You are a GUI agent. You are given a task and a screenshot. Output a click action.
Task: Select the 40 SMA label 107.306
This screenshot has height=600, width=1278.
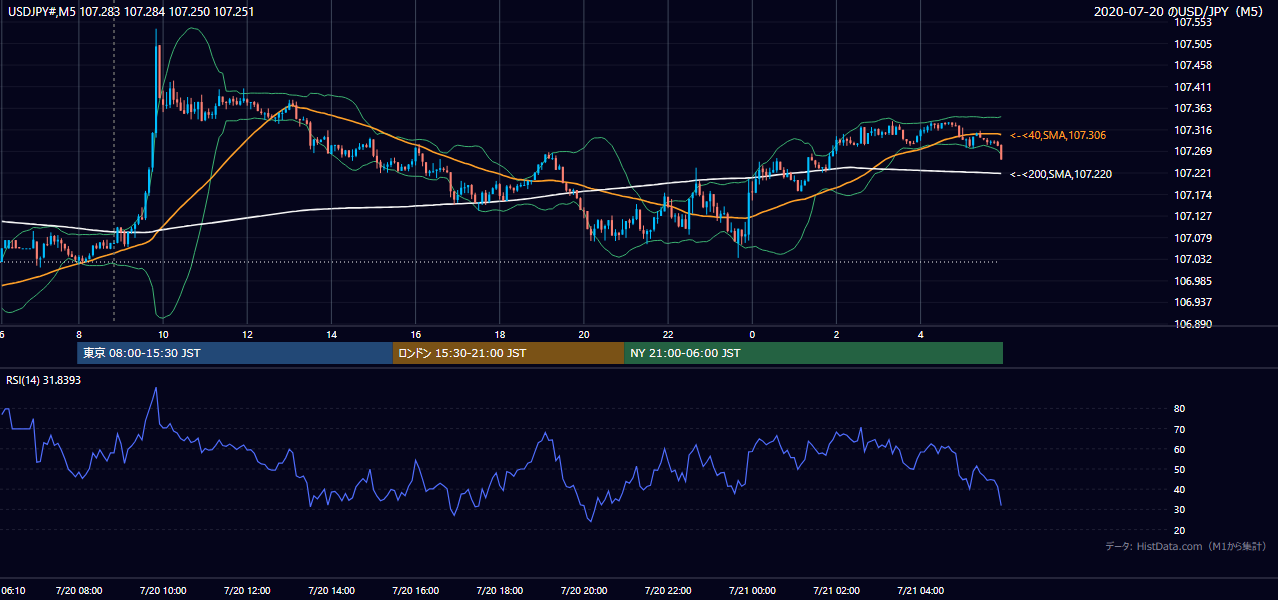click(1058, 135)
